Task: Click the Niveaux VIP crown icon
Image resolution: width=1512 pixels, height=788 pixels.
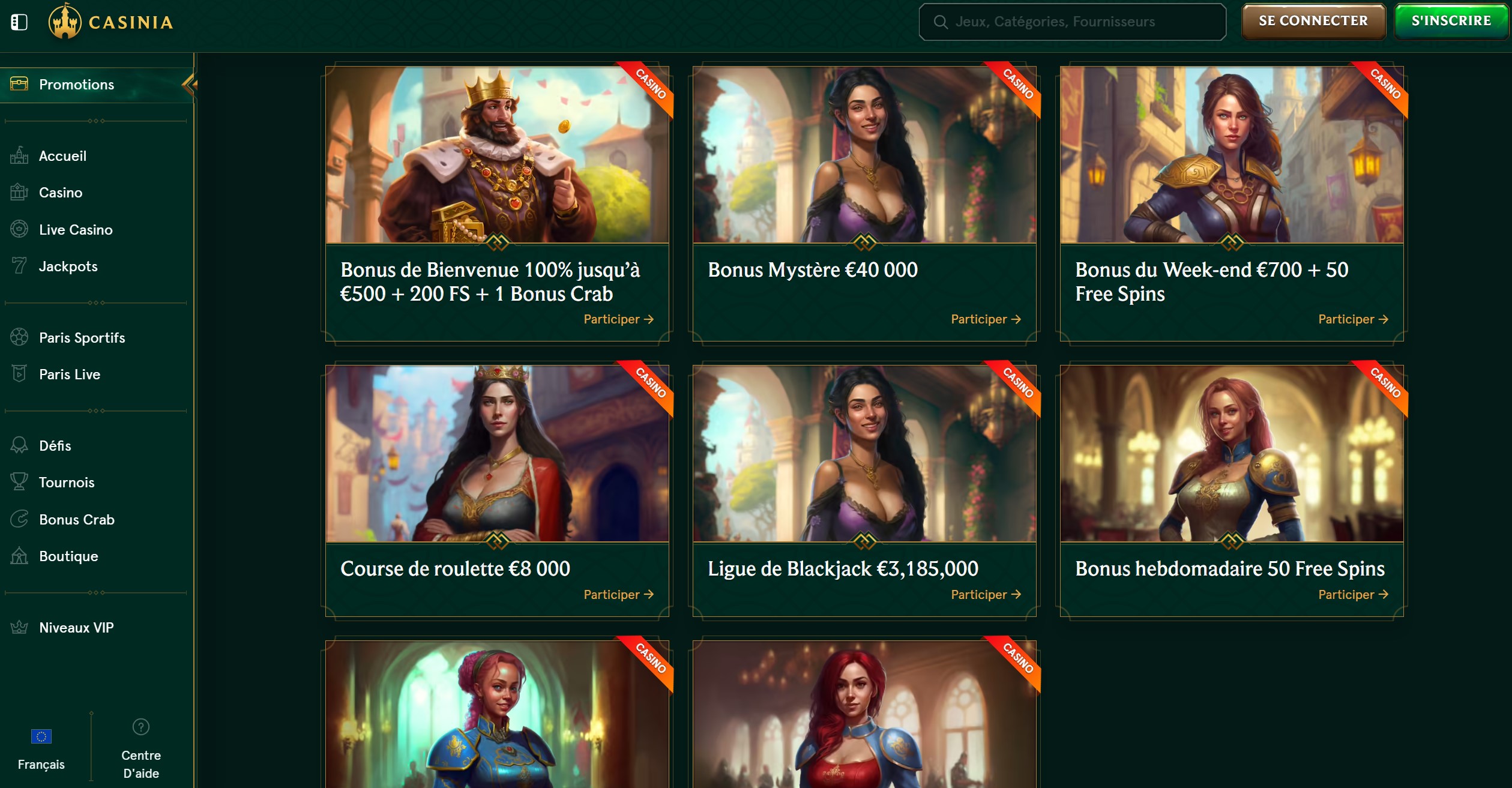Action: pos(19,627)
